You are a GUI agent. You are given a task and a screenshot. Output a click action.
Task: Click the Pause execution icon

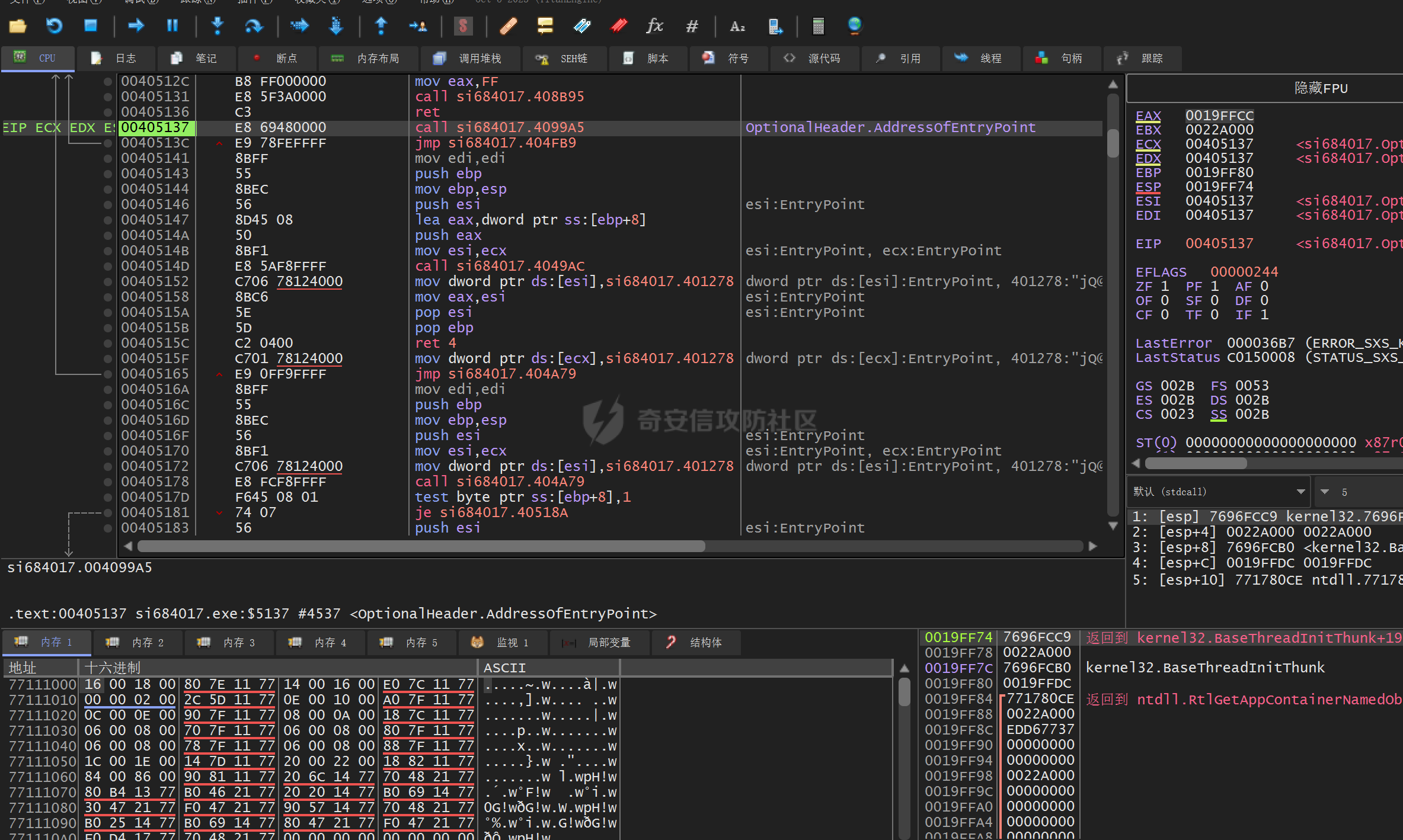172,26
